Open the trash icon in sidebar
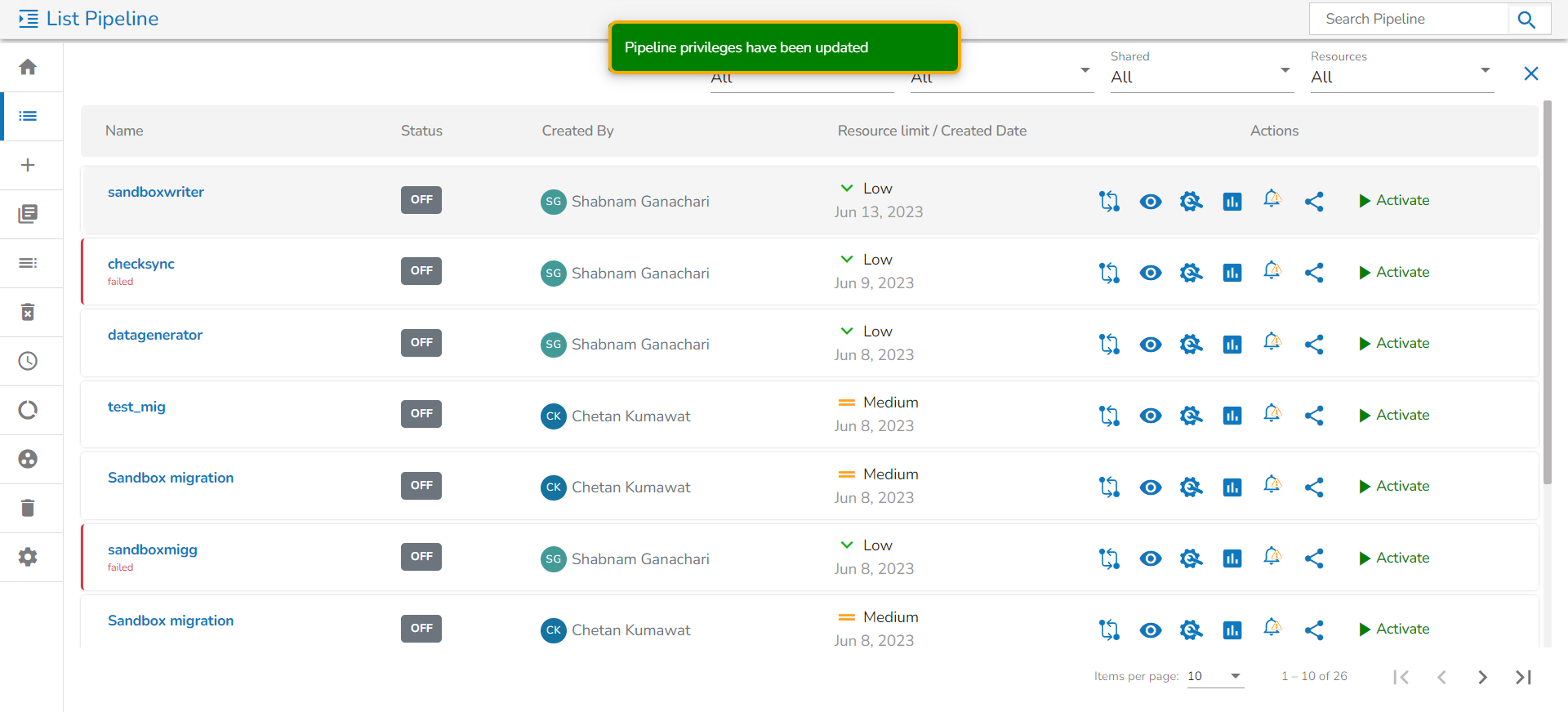 pyautogui.click(x=28, y=508)
